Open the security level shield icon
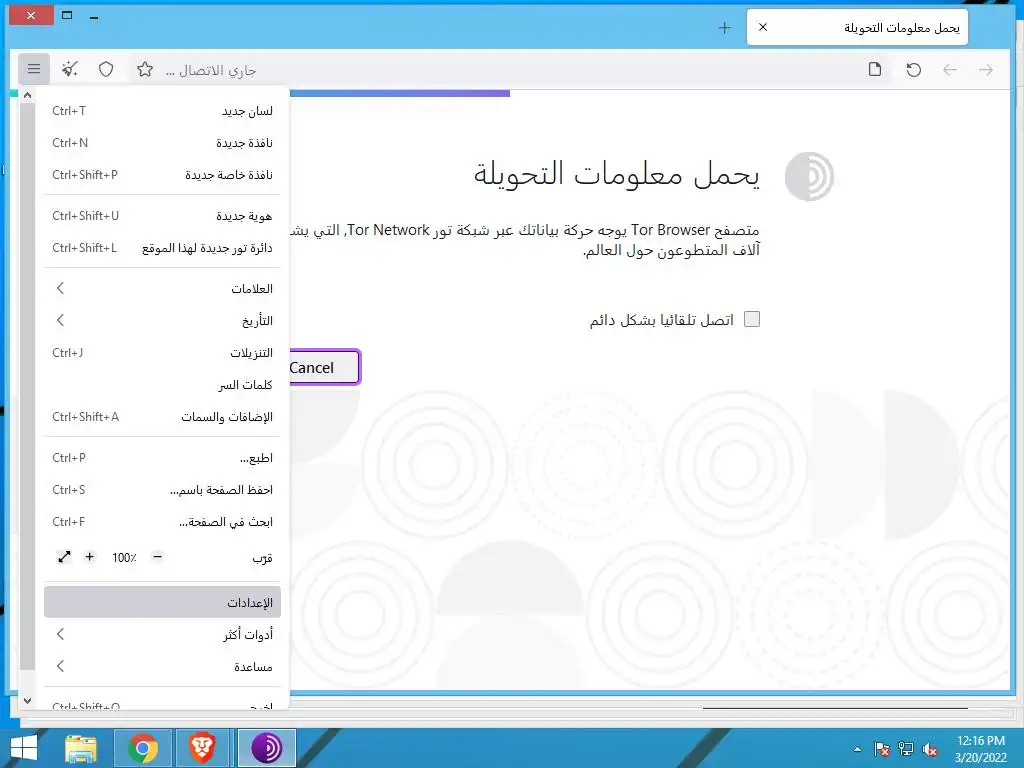This screenshot has height=768, width=1024. 106,69
